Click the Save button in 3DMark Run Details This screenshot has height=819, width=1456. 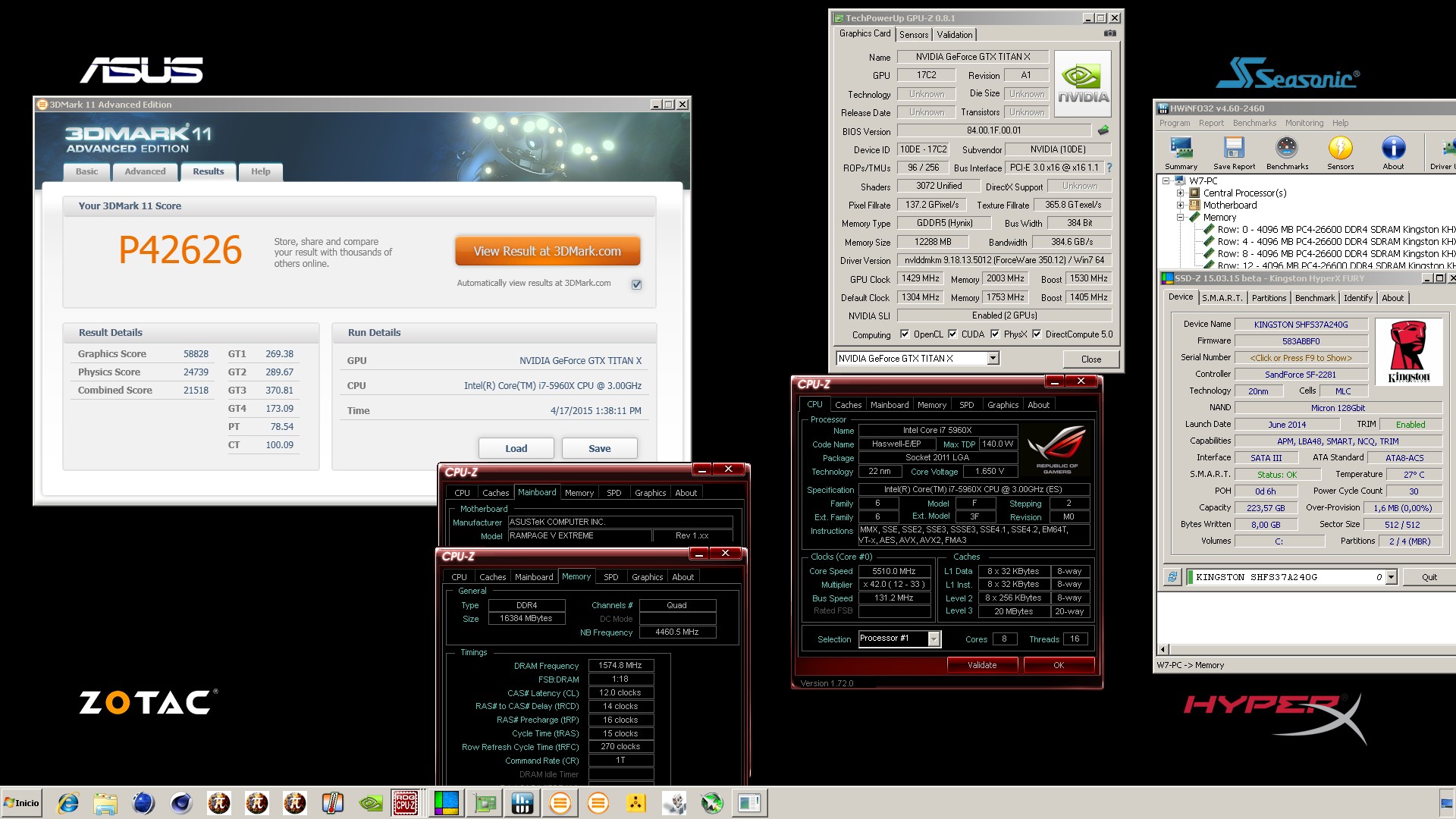(599, 448)
